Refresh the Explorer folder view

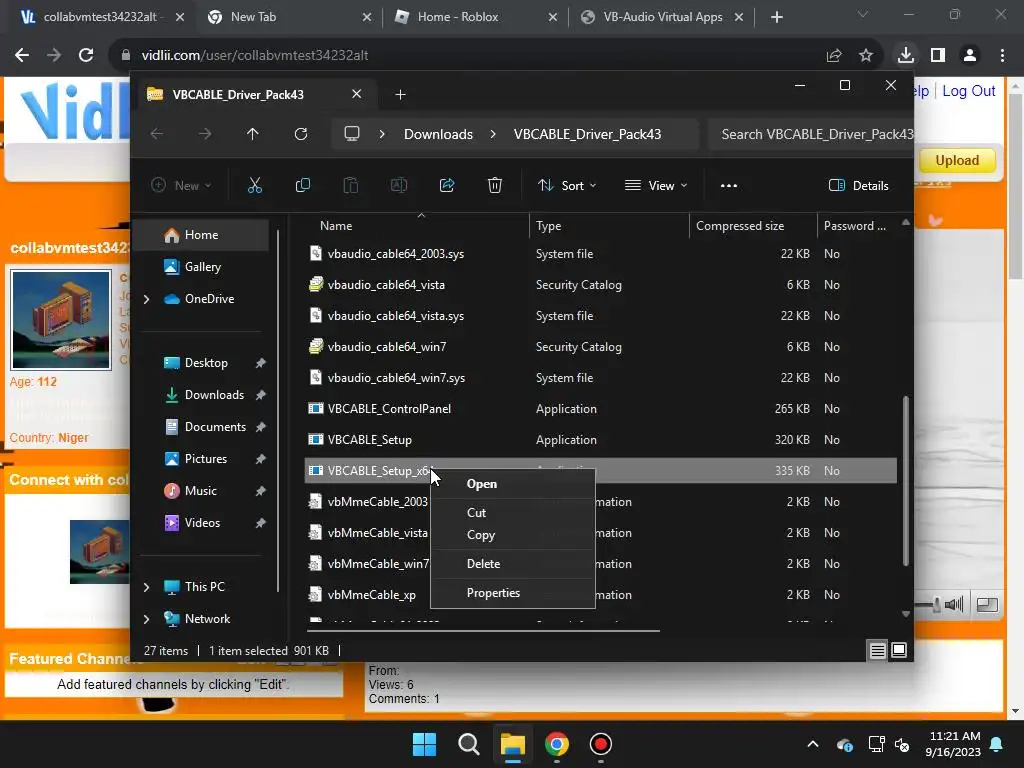(x=301, y=134)
